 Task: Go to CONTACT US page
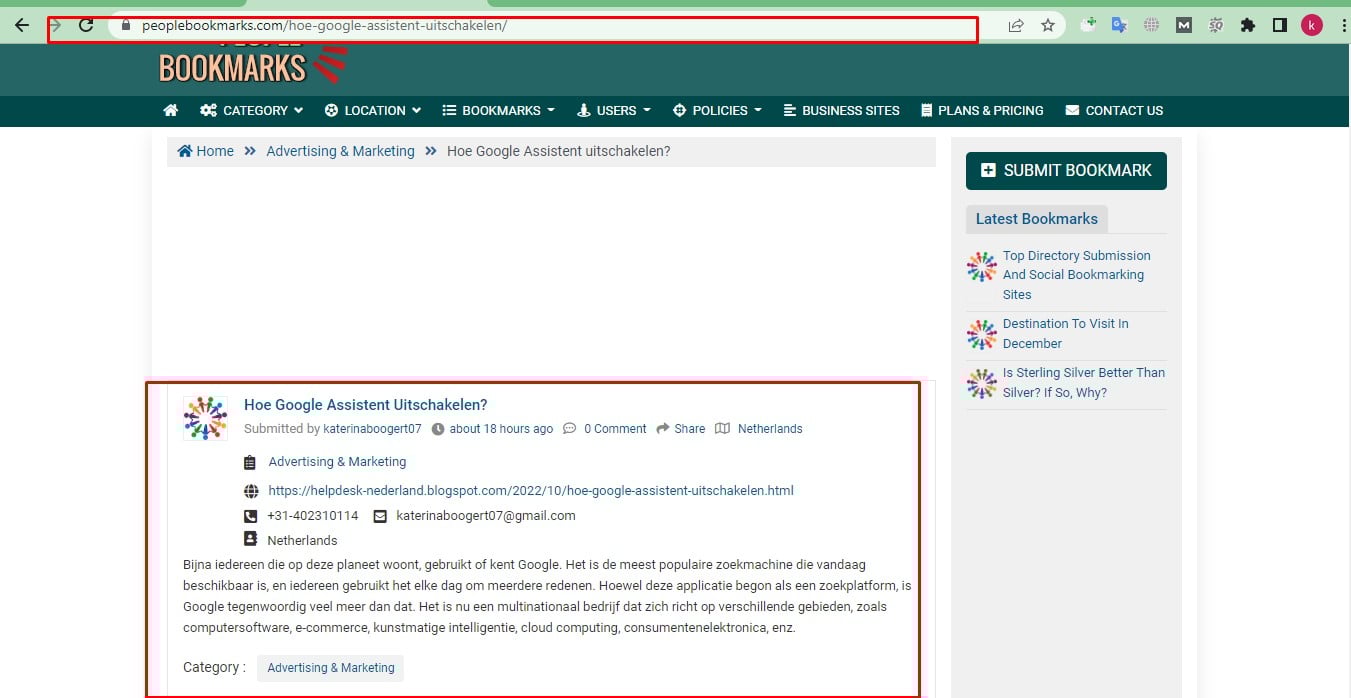point(1114,111)
